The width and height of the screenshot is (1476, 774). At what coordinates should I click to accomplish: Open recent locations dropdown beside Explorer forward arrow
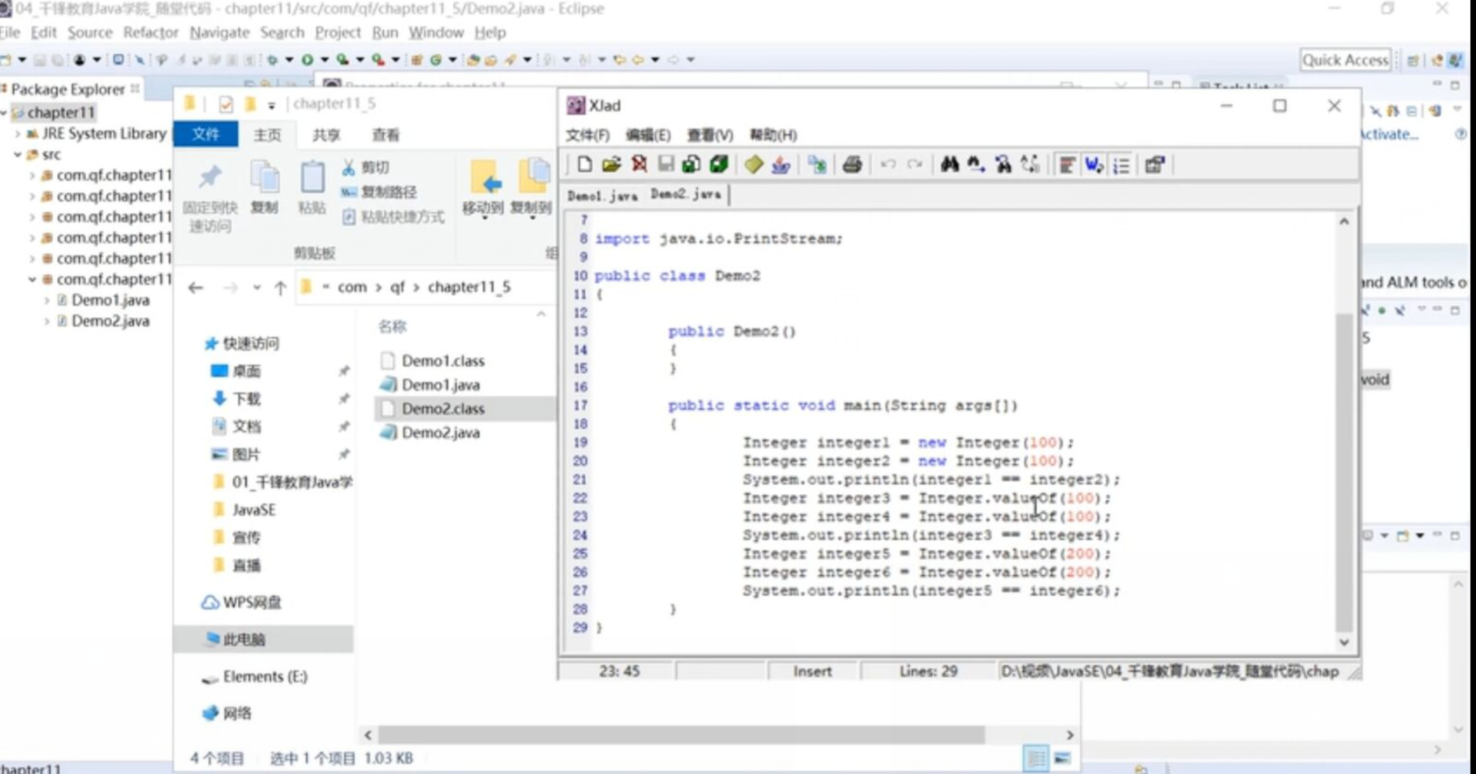(x=257, y=288)
